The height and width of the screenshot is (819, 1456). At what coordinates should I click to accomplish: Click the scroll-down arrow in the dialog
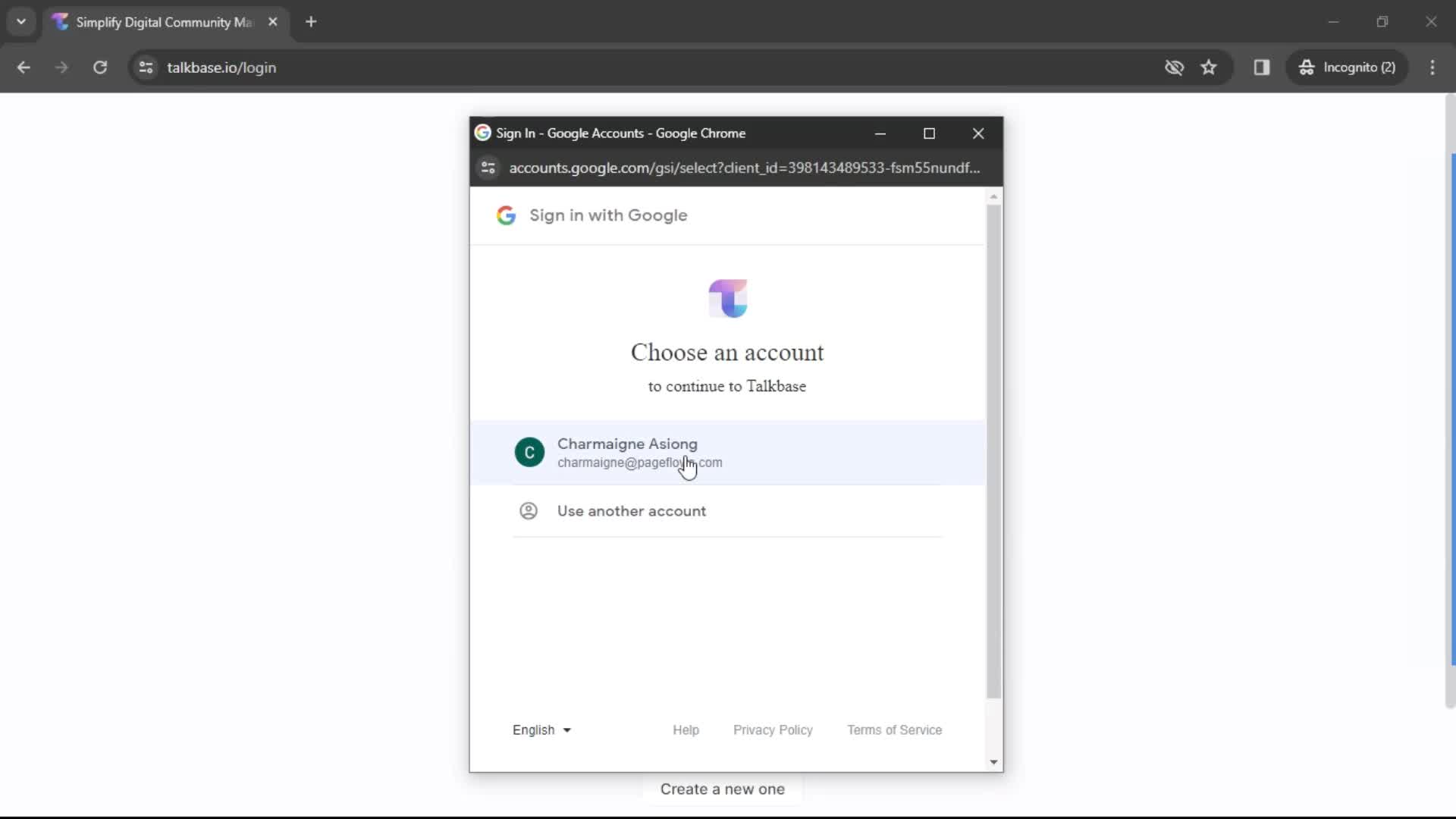point(994,762)
